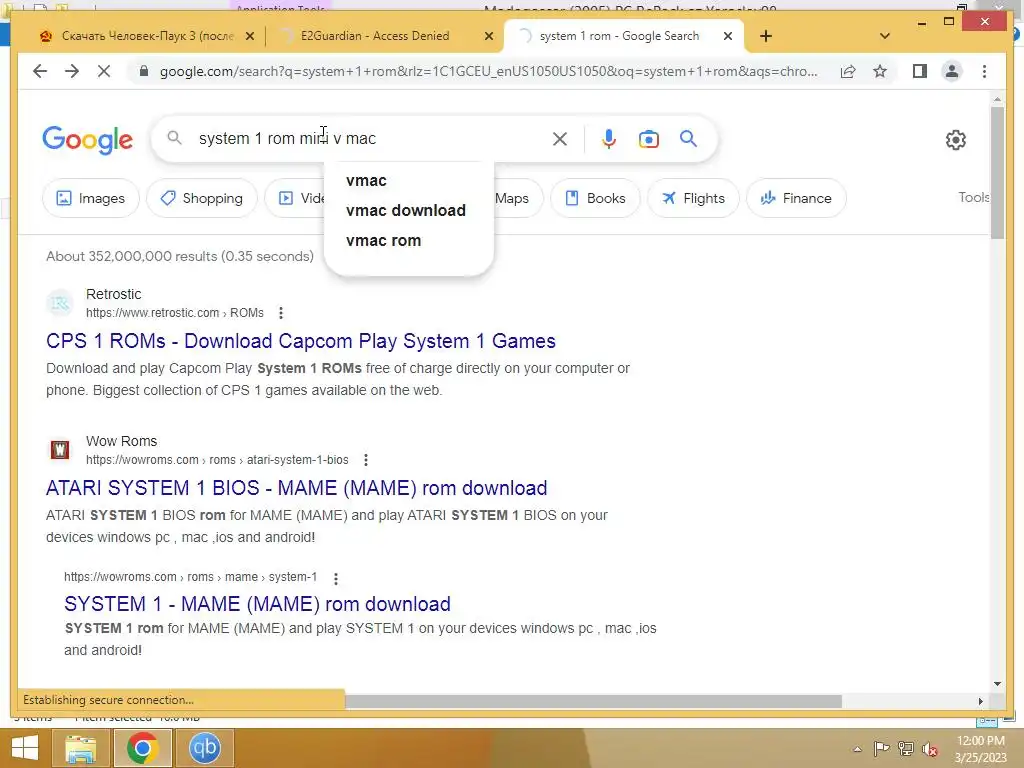The width and height of the screenshot is (1024, 768).
Task: Bookmark this page with the star icon
Action: (x=880, y=71)
